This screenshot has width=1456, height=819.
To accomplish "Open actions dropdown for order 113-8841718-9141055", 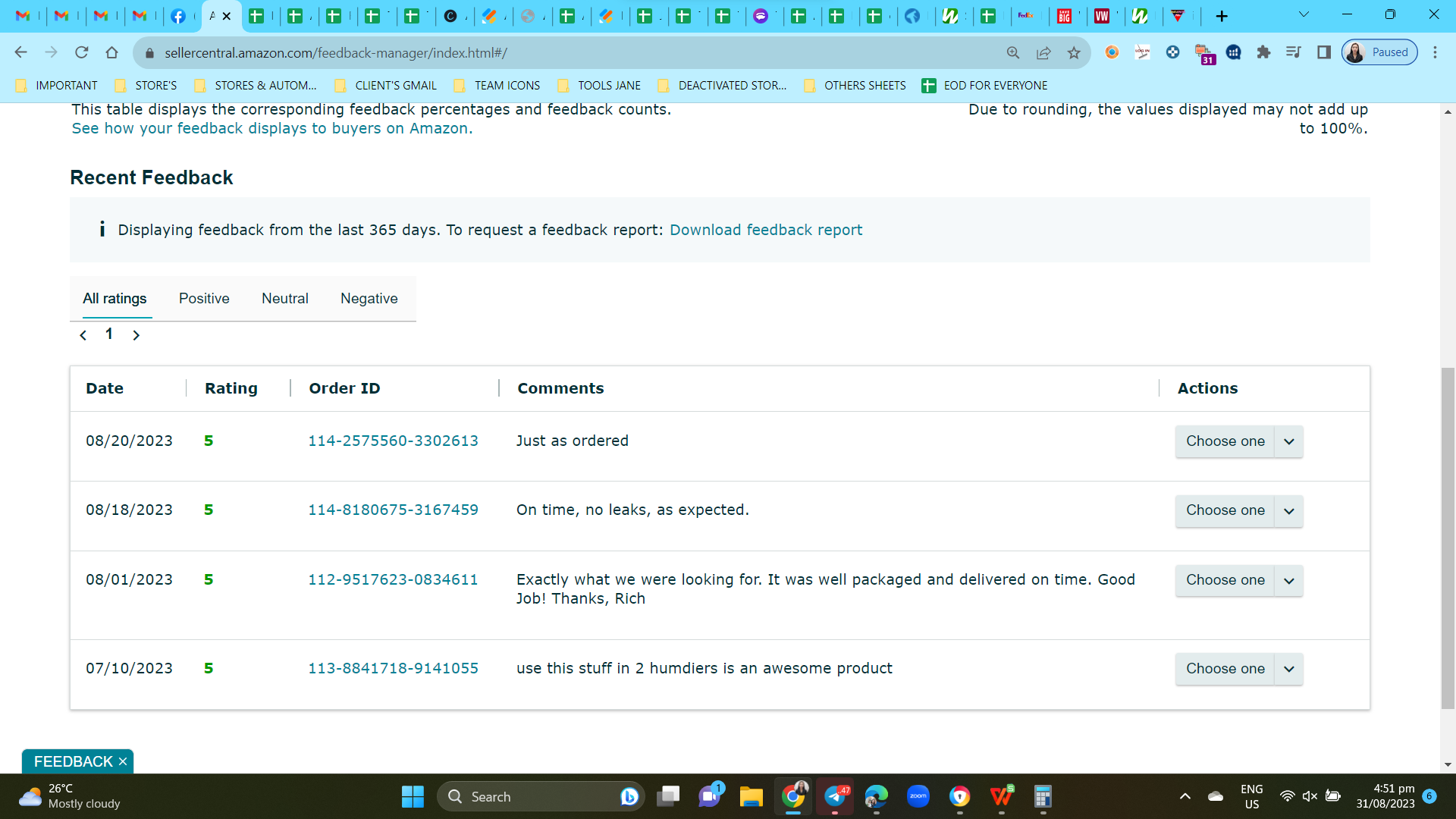I will 1239,669.
